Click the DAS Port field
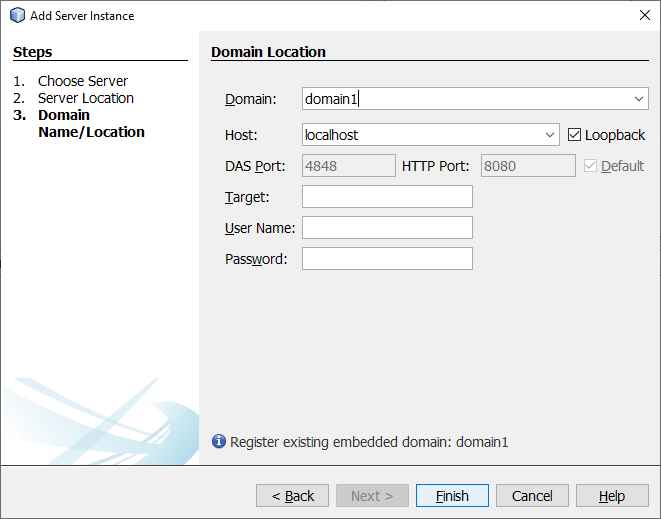 (349, 166)
